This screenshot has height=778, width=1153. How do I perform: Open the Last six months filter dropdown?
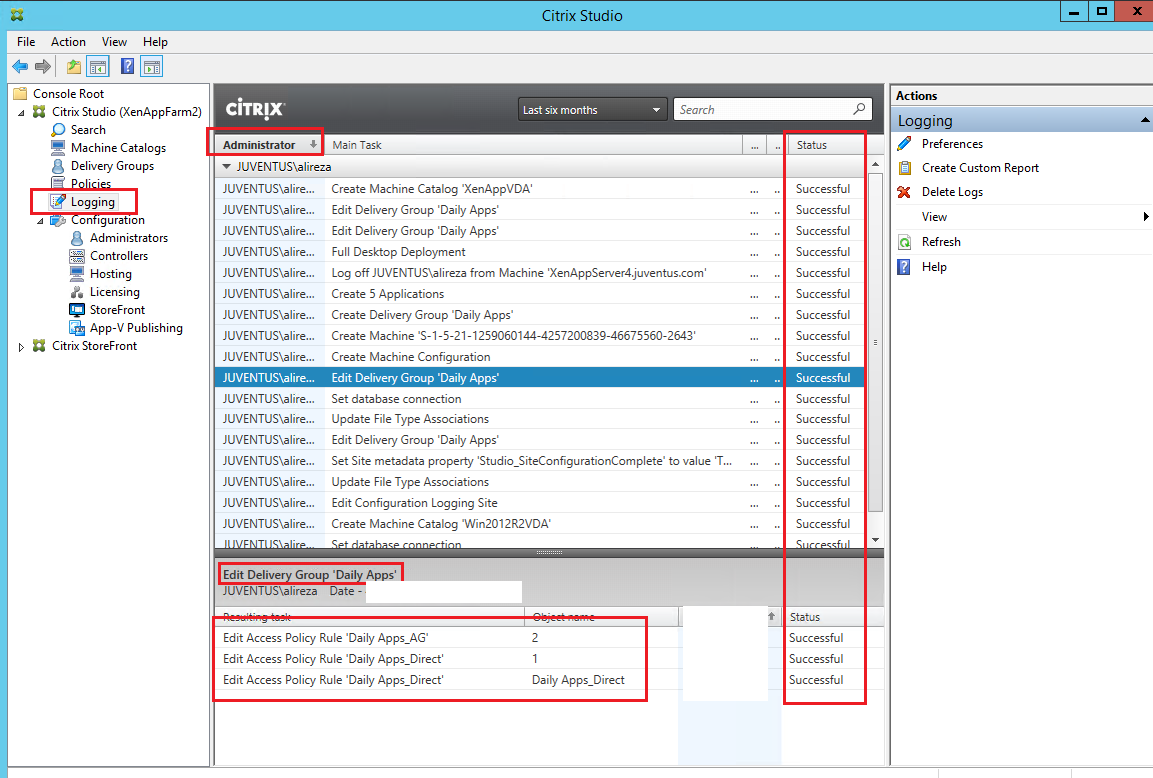655,109
